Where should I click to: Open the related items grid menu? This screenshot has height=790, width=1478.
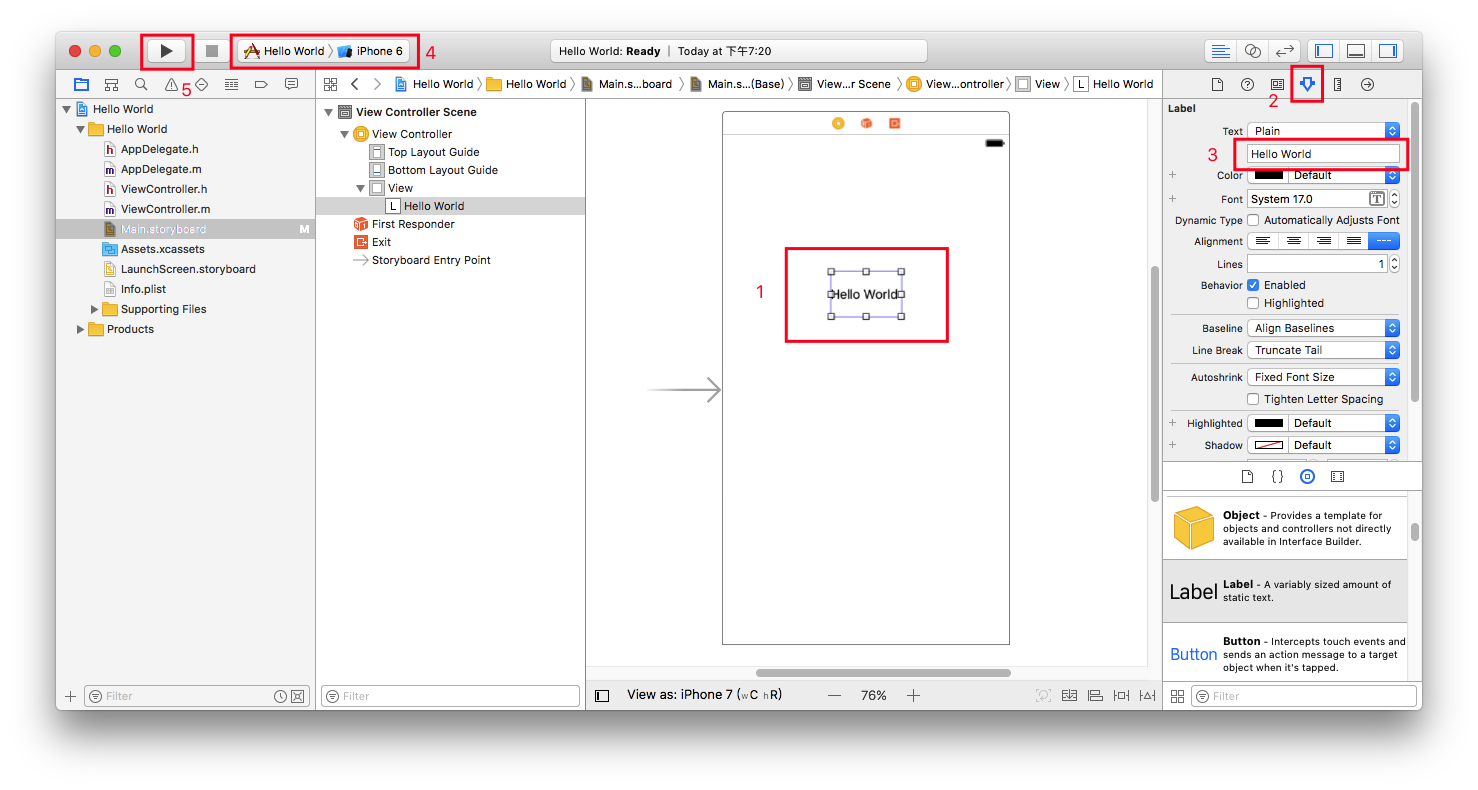[x=331, y=84]
